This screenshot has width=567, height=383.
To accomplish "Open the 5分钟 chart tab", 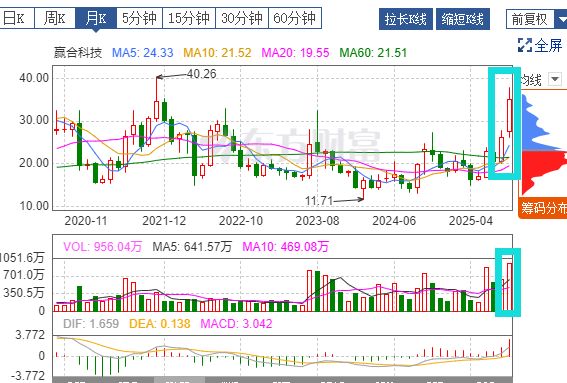I will 140,18.
